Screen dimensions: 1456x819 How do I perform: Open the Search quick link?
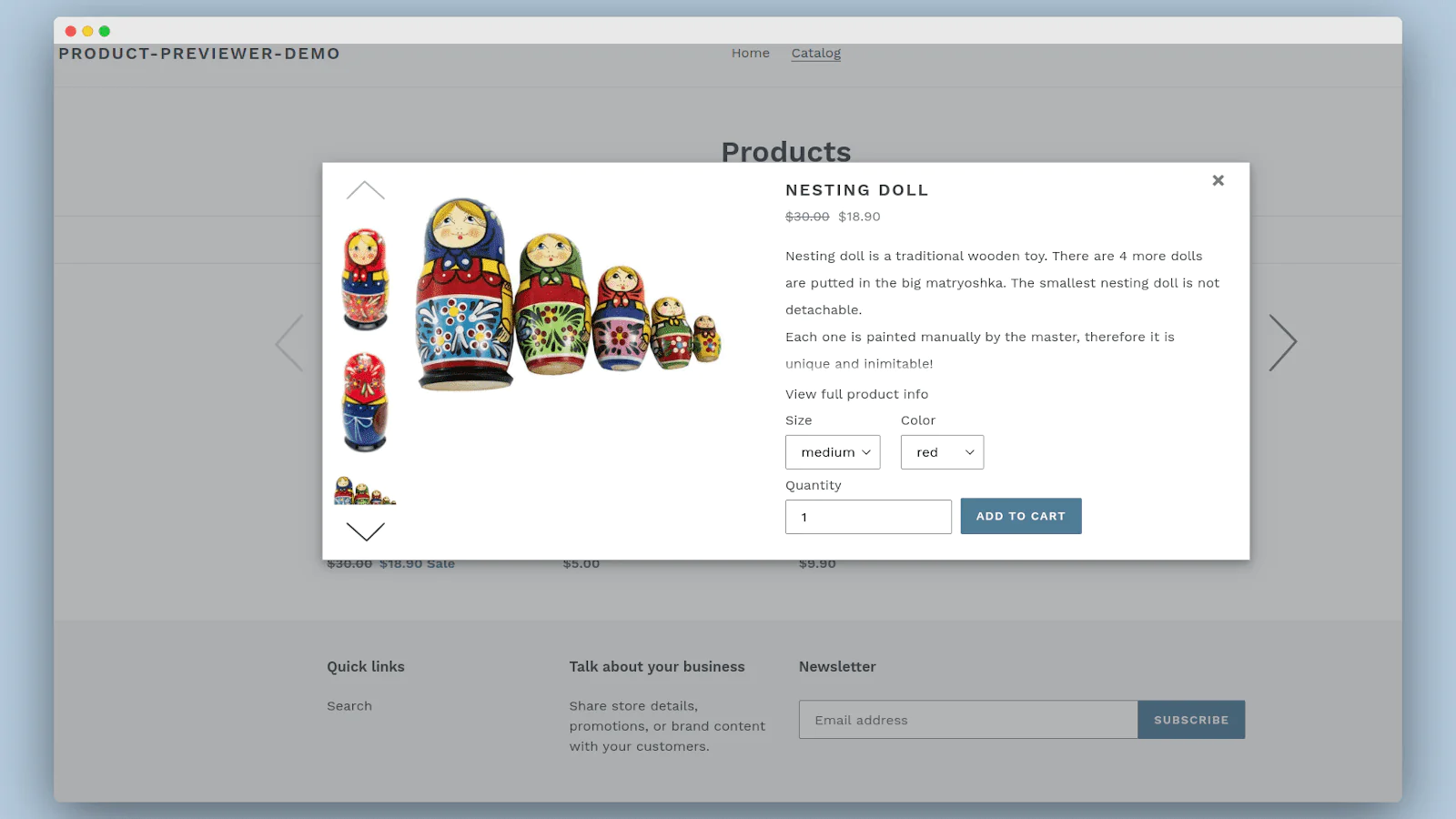tap(349, 706)
